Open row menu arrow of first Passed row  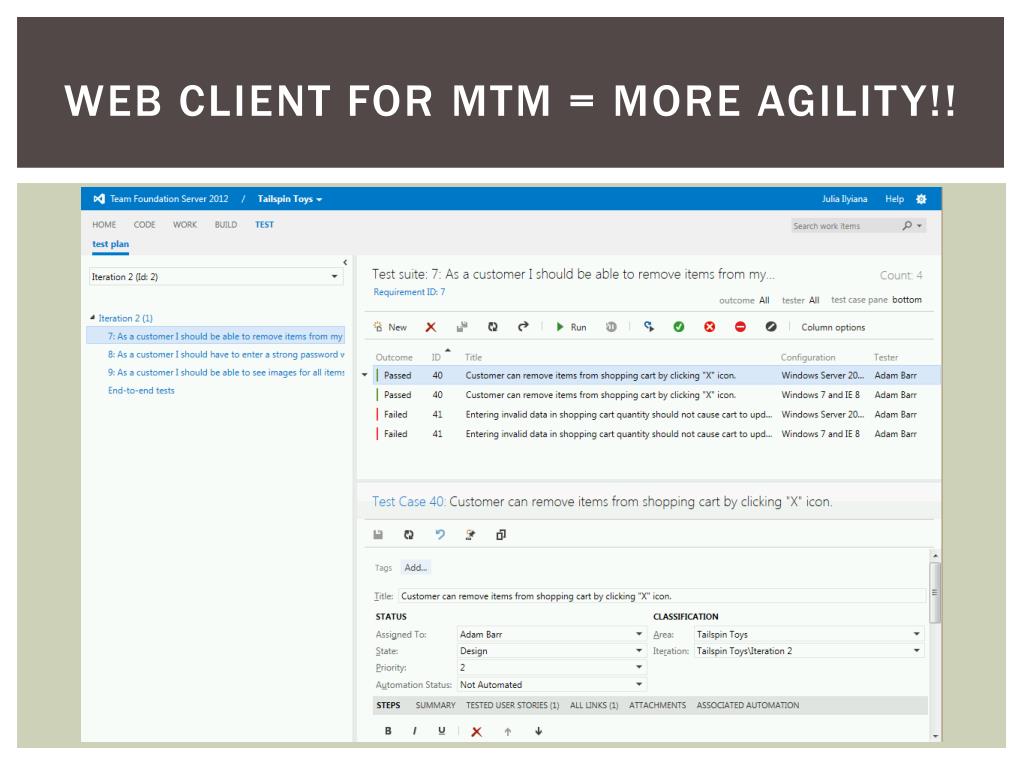[x=364, y=376]
